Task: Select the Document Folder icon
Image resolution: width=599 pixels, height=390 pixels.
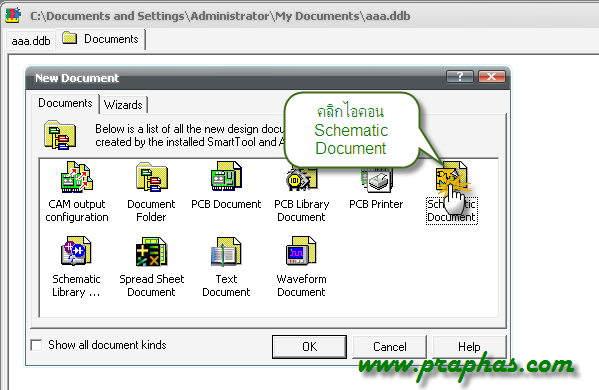Action: coord(152,176)
